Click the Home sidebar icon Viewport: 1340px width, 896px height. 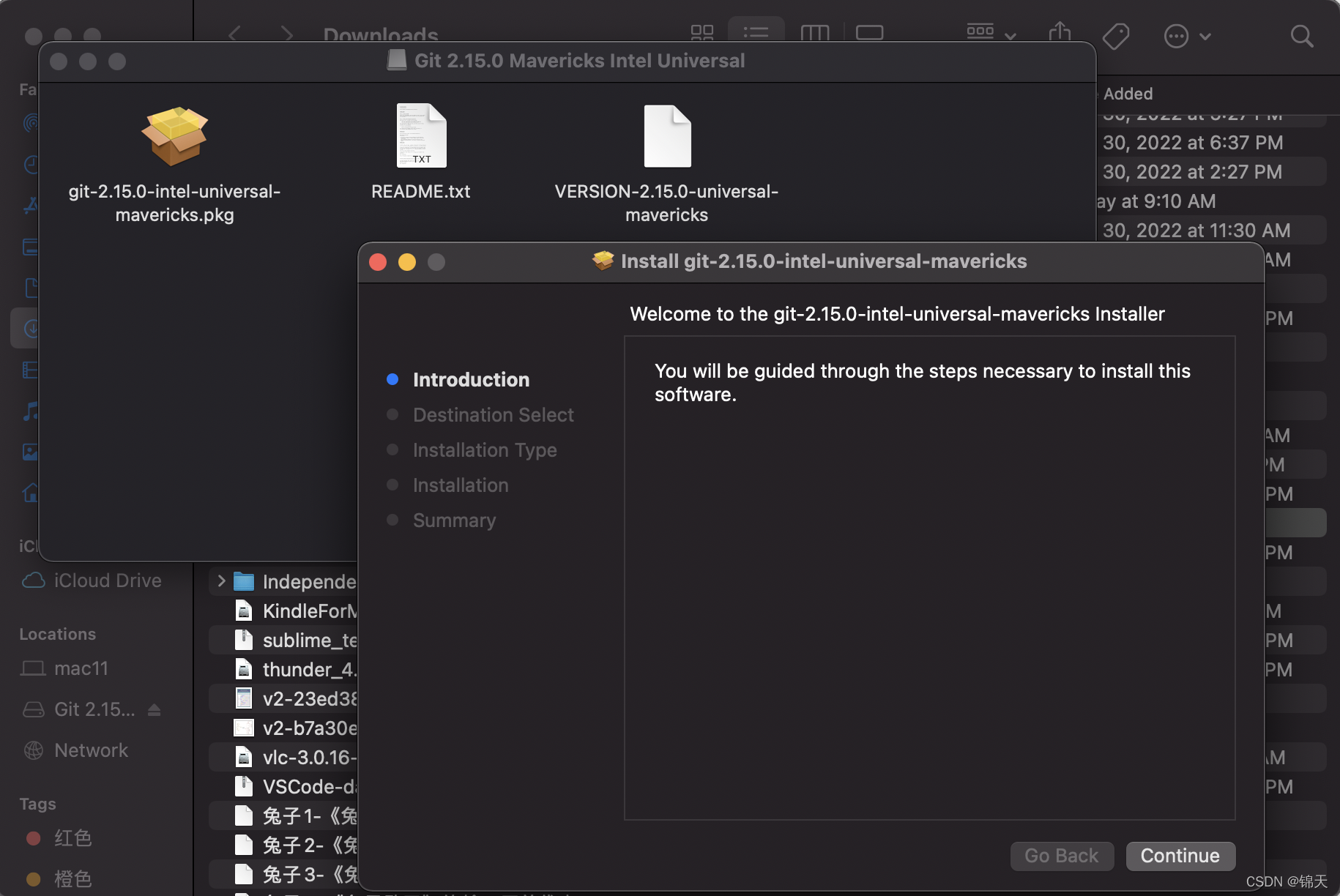point(31,493)
